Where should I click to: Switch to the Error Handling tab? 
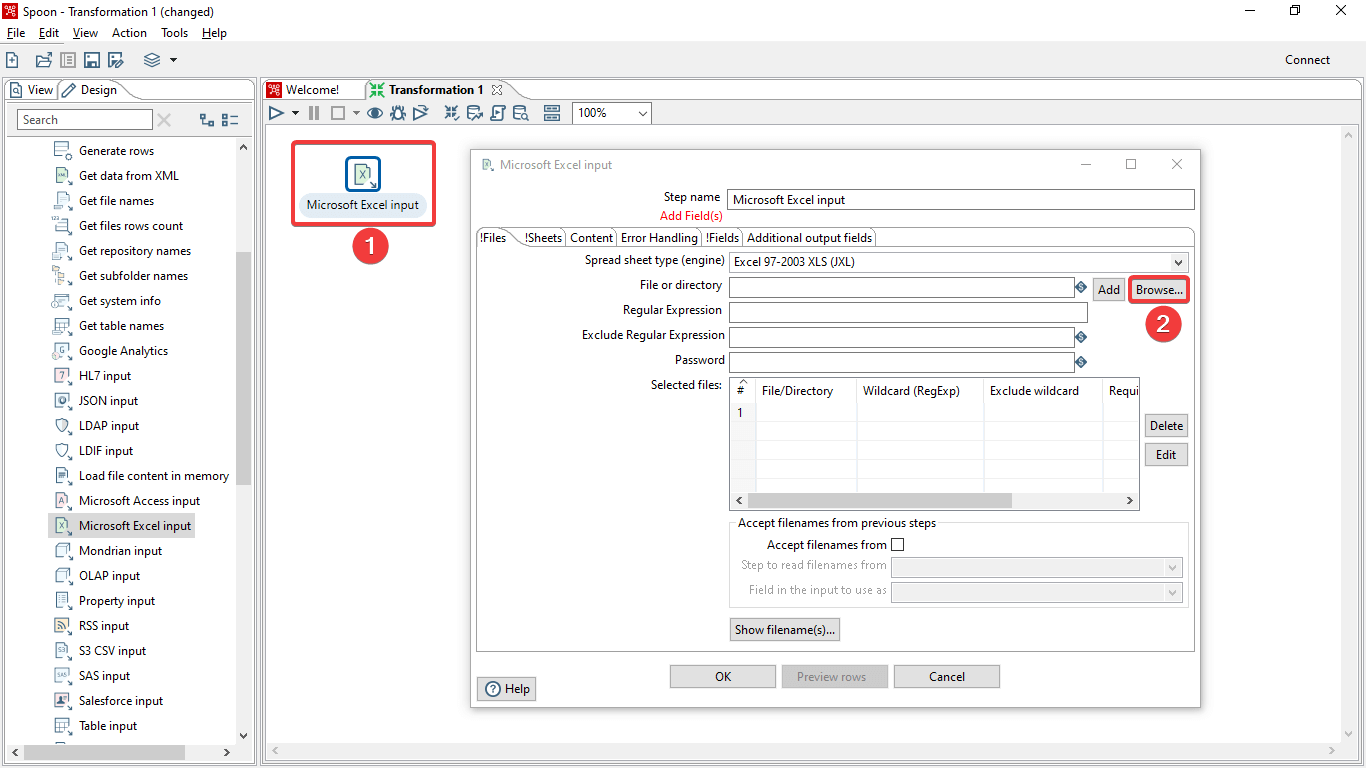(659, 238)
